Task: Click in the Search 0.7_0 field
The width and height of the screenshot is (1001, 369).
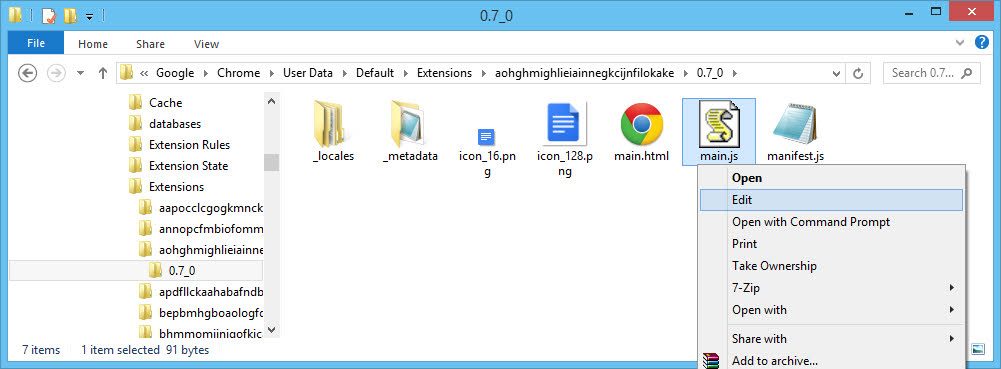Action: [x=931, y=73]
